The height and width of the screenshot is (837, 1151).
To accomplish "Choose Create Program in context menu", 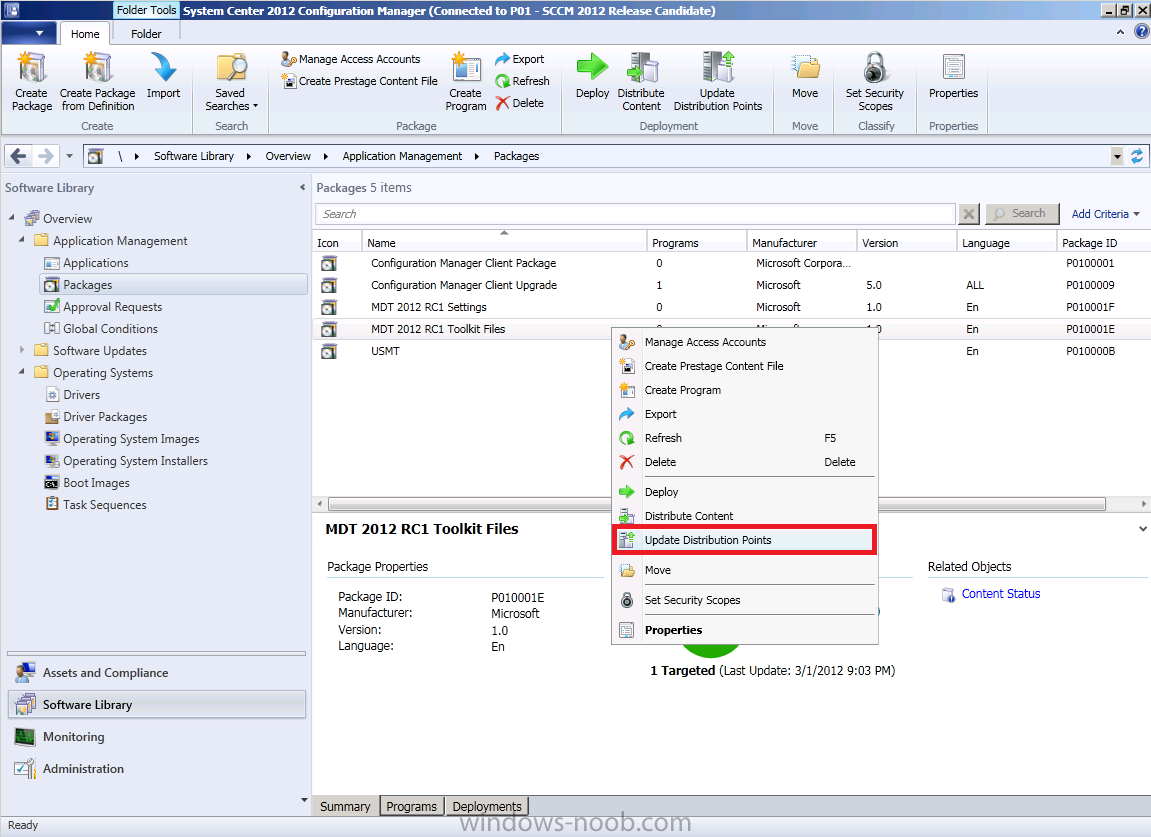I will pyautogui.click(x=744, y=390).
